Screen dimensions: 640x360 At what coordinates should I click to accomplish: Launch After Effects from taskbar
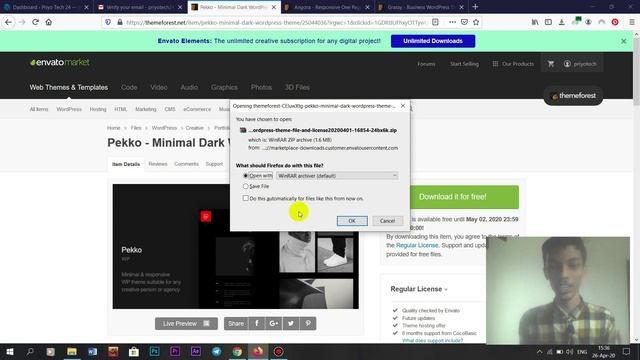click(x=196, y=351)
